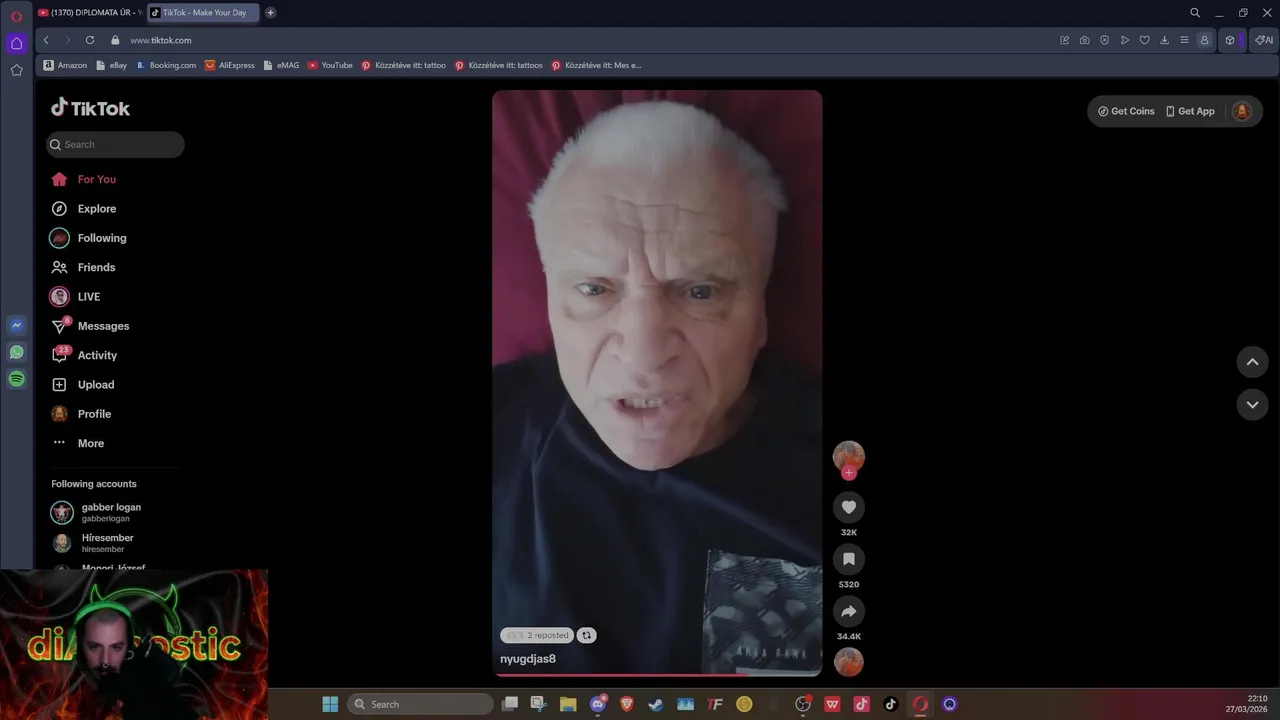Open Opera Easy Setup sliders icon
Image resolution: width=1280 pixels, height=720 pixels.
tap(1185, 40)
